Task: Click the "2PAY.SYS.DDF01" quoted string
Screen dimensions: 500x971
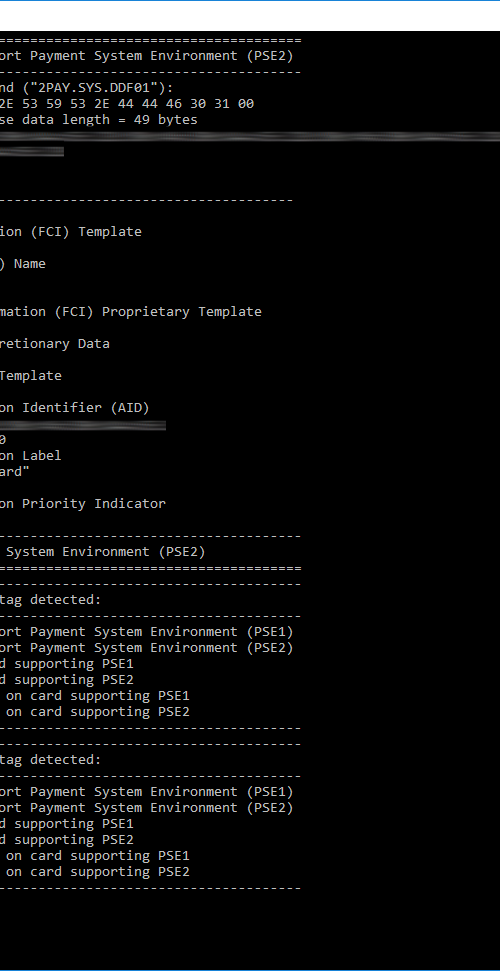Action: [x=95, y=87]
